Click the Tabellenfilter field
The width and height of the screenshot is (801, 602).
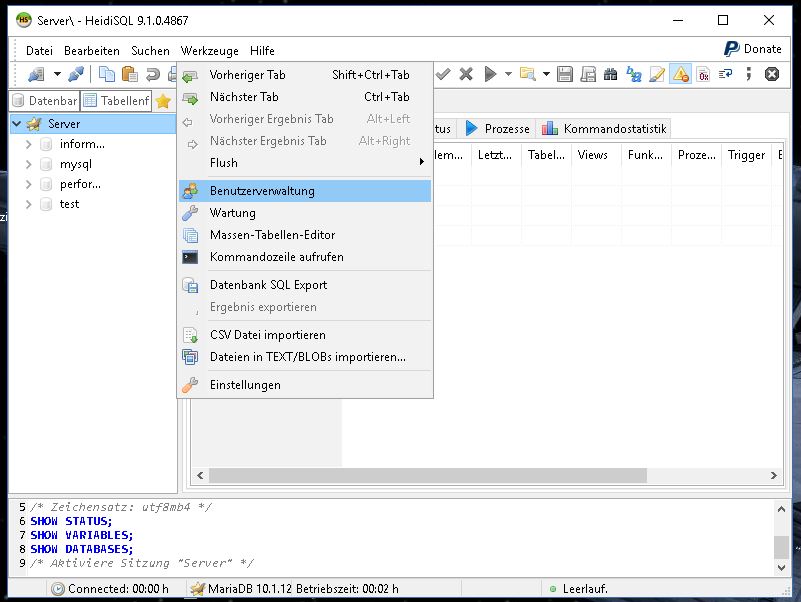point(116,101)
